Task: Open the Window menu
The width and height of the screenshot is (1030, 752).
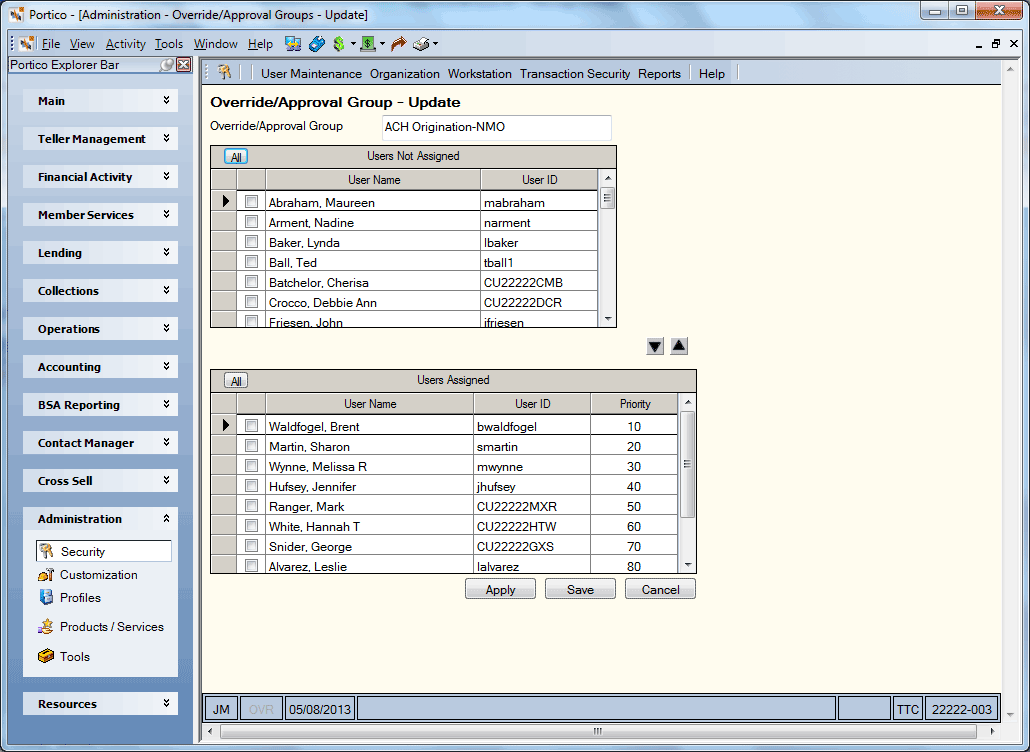Action: coord(215,44)
